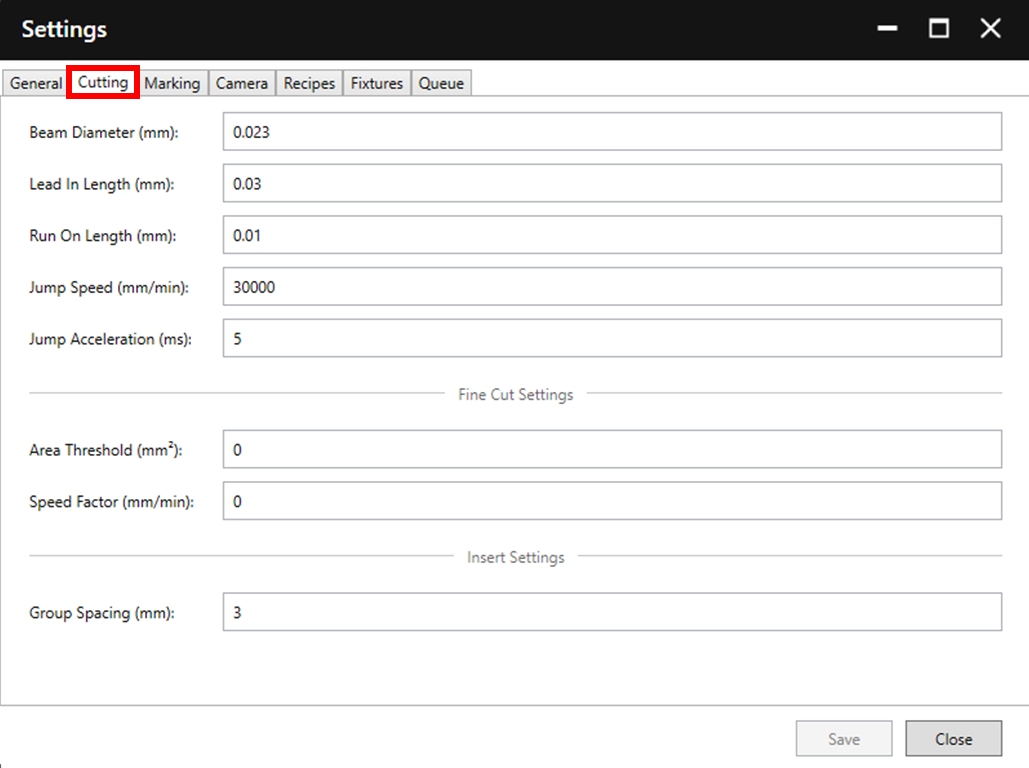
Task: Open the Recipes tab
Action: [310, 83]
